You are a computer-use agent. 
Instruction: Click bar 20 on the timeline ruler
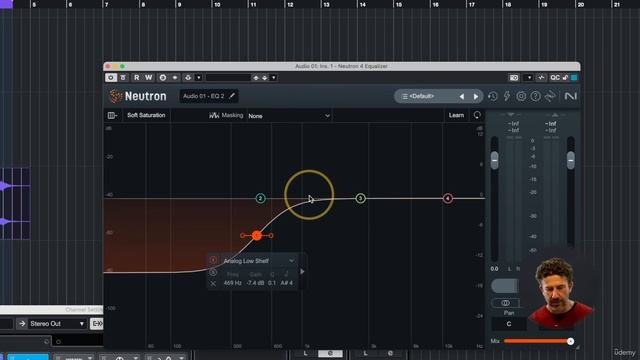[580, 4]
